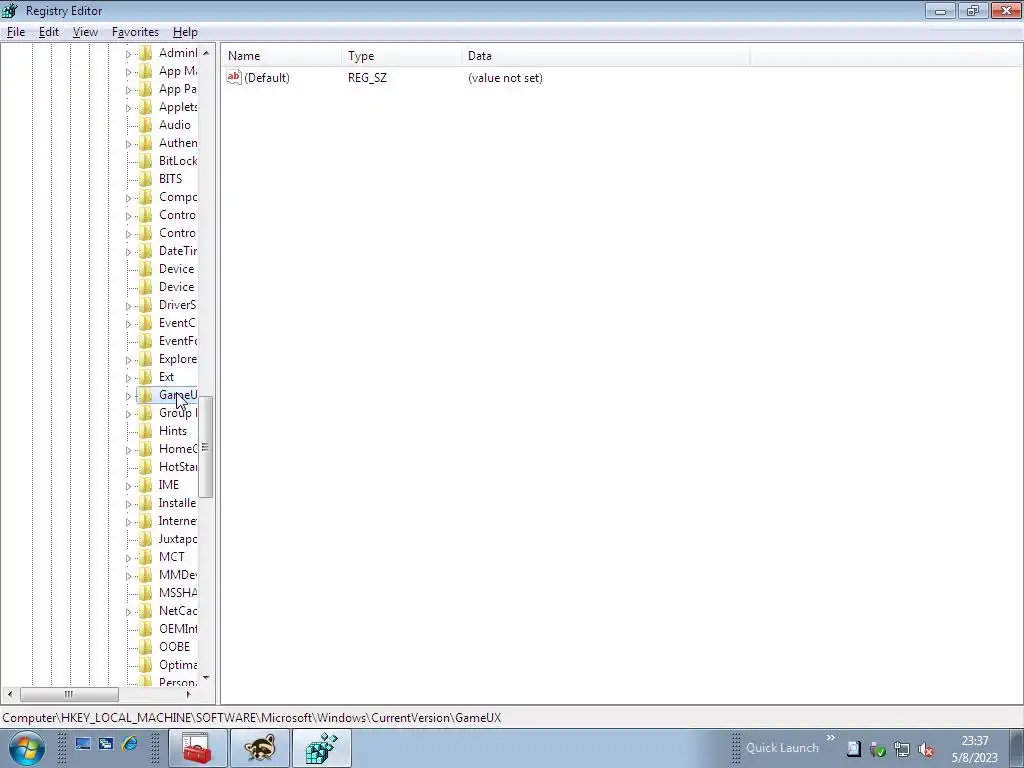The width and height of the screenshot is (1024, 768).
Task: Click the tree scroll-right arrow
Action: point(188,694)
